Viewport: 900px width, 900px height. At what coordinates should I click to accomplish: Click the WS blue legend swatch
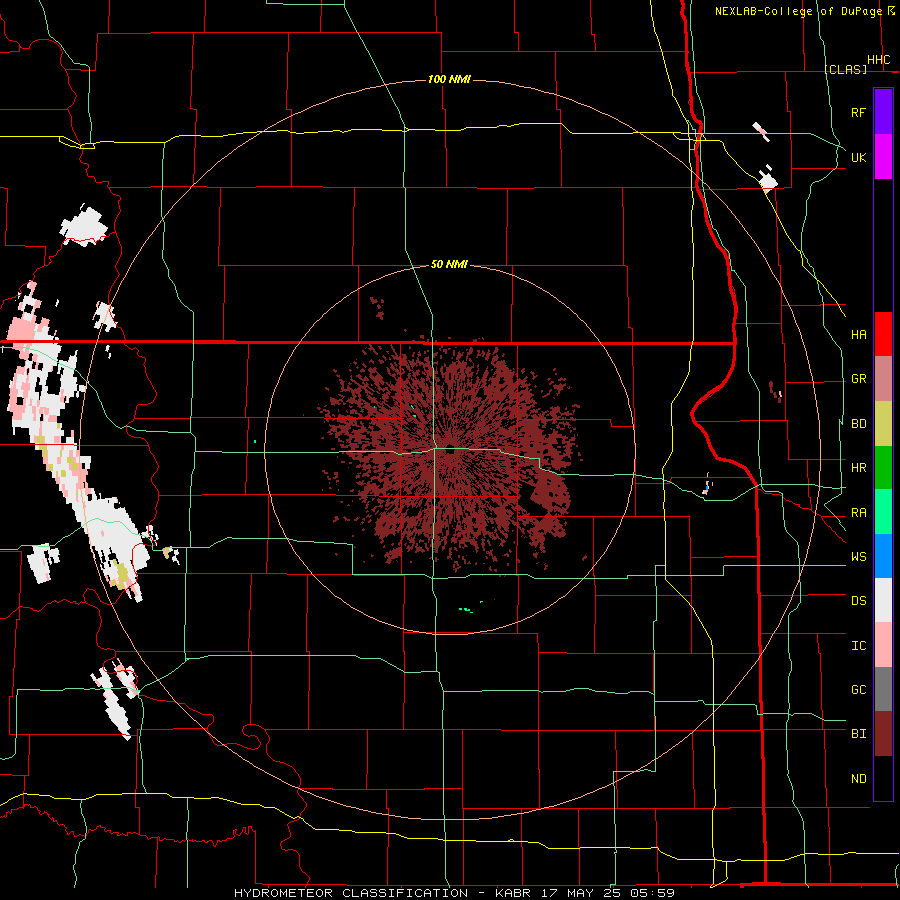[883, 556]
